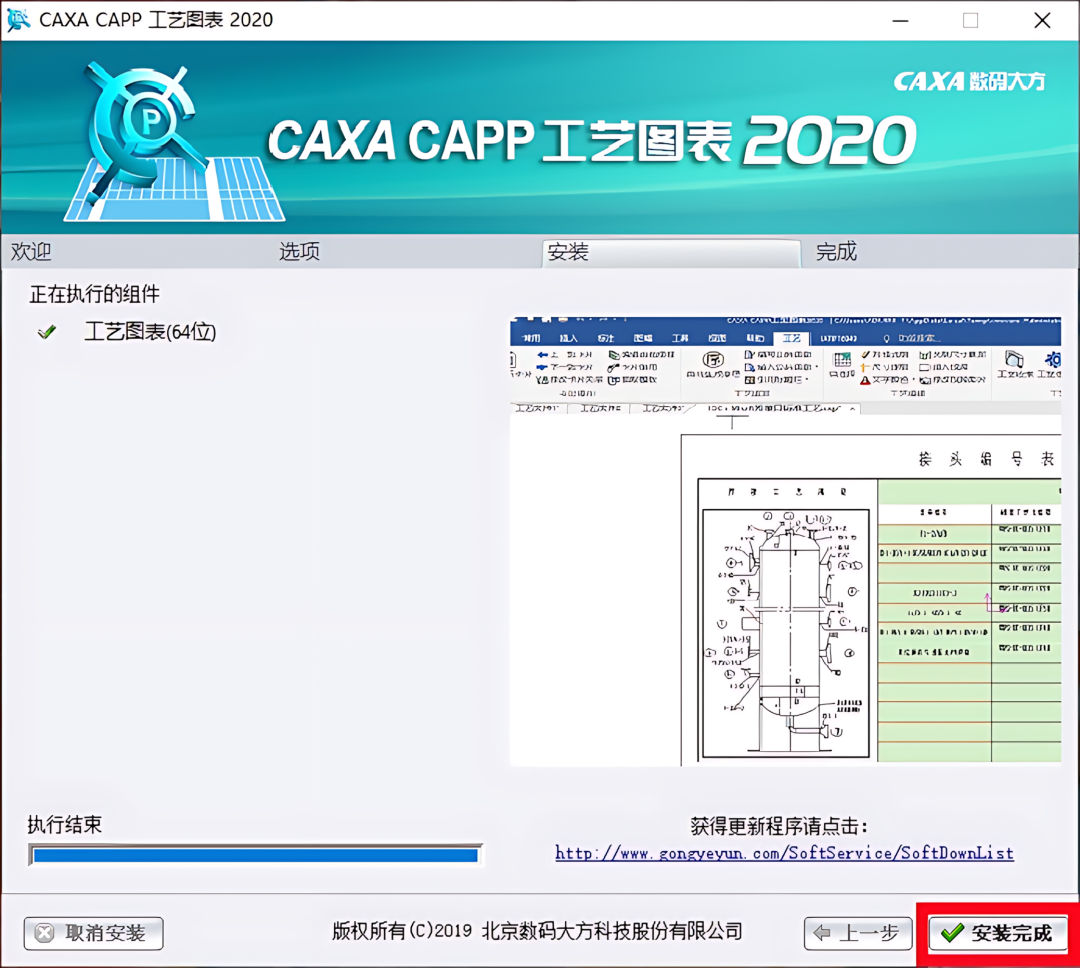The height and width of the screenshot is (968, 1080).
Task: Close the installer window
Action: (x=1042, y=21)
